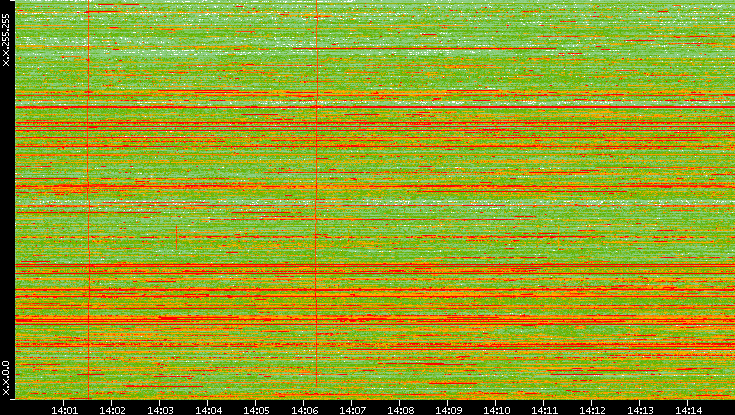Click the 14:09 time axis label
735x415 pixels.
point(448,410)
